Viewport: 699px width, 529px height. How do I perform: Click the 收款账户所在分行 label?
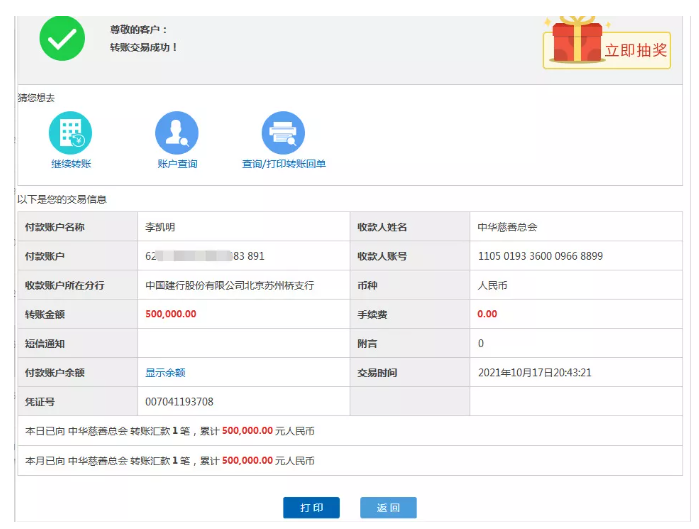pos(65,286)
